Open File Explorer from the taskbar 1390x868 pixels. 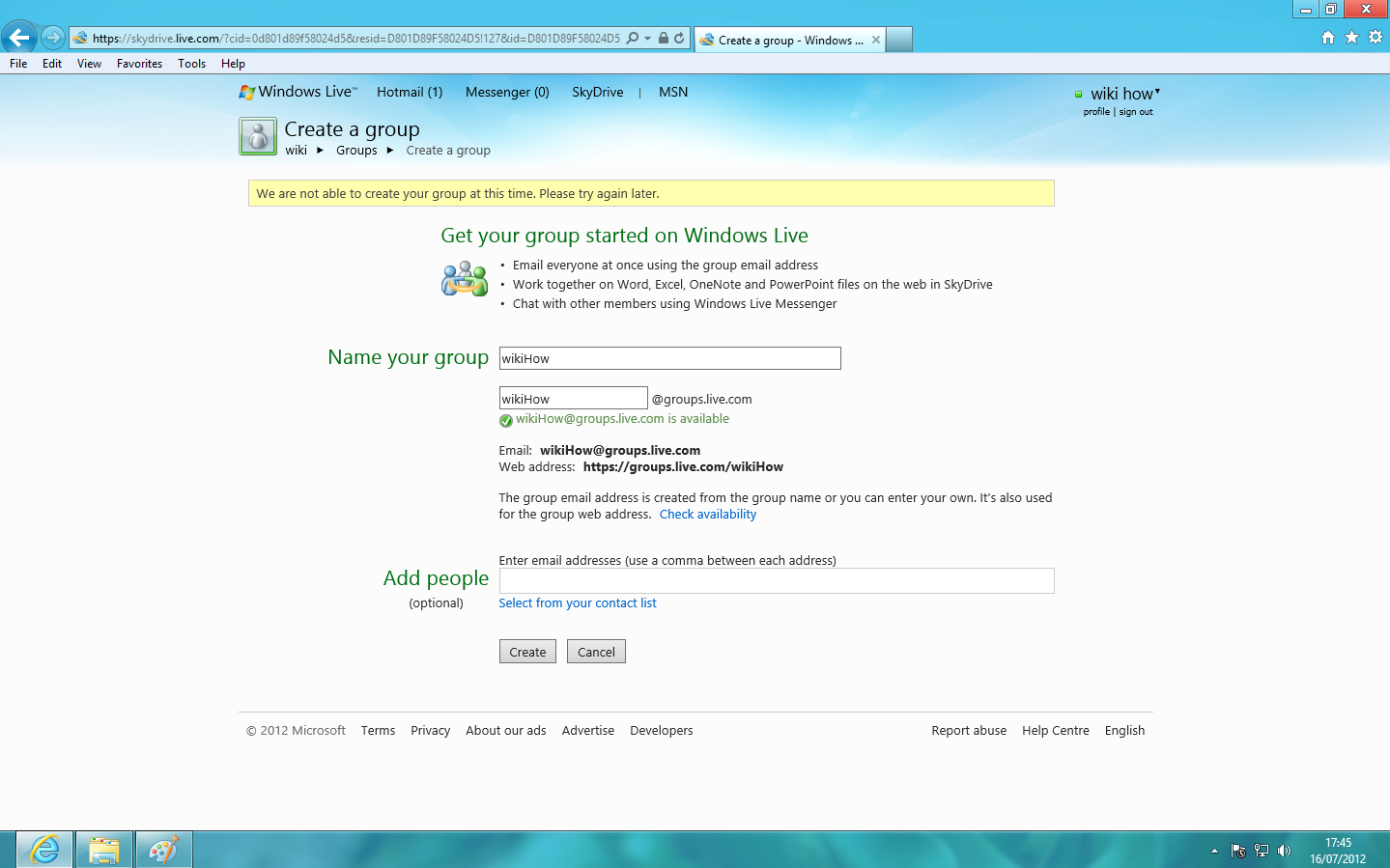point(103,850)
